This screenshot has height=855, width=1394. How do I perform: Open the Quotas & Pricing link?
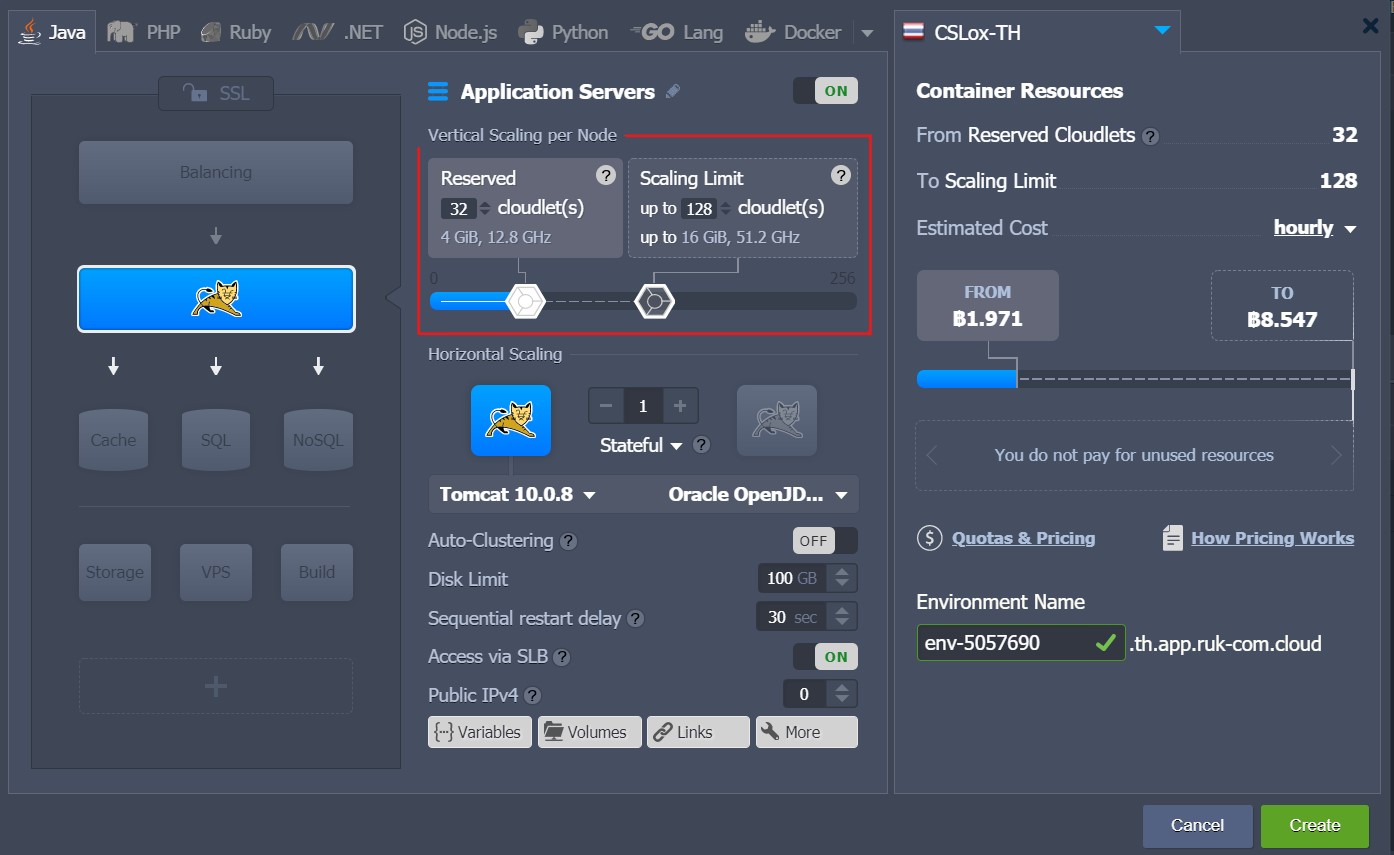coord(1023,538)
